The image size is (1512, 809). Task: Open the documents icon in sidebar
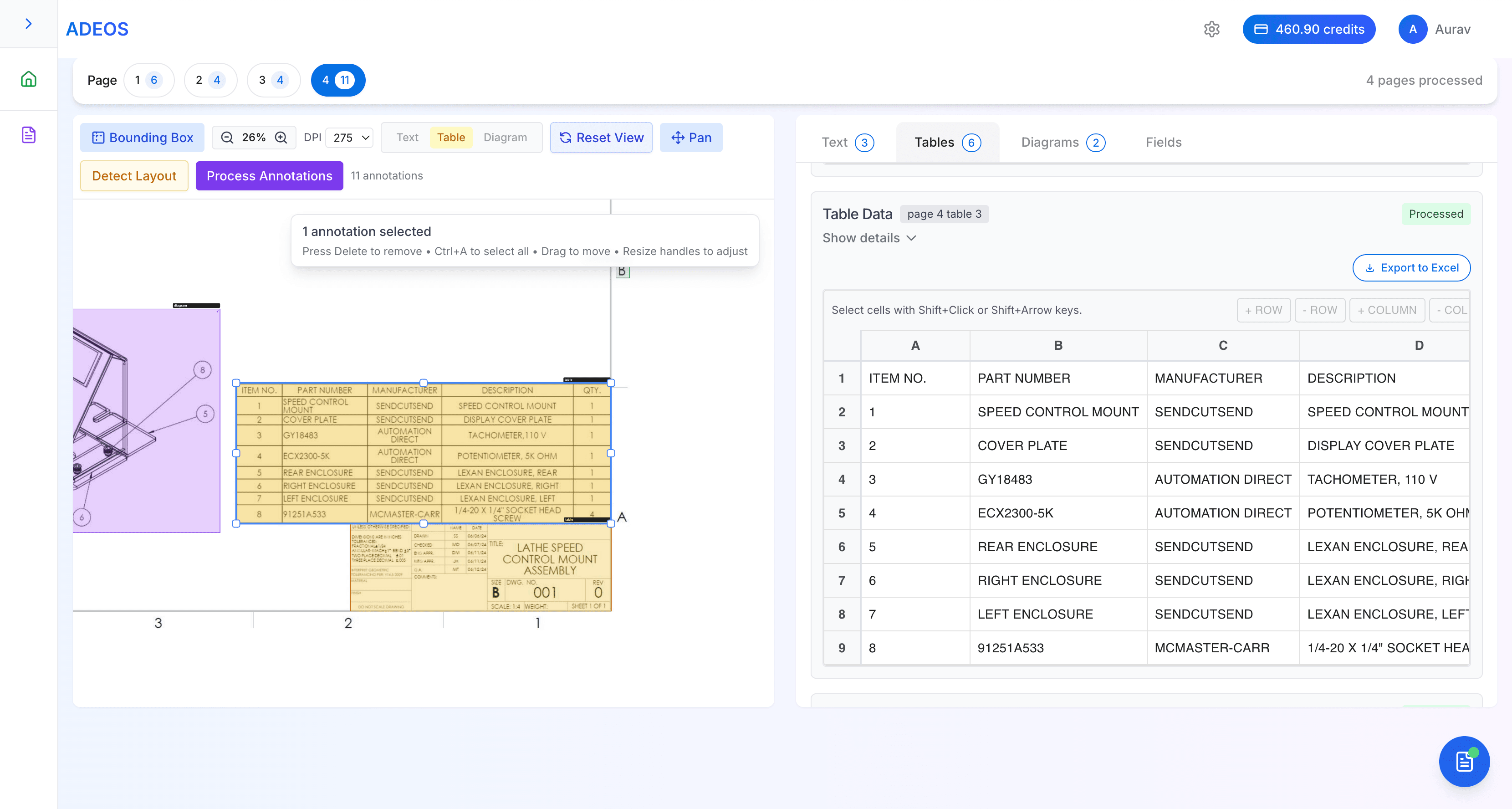coord(28,135)
